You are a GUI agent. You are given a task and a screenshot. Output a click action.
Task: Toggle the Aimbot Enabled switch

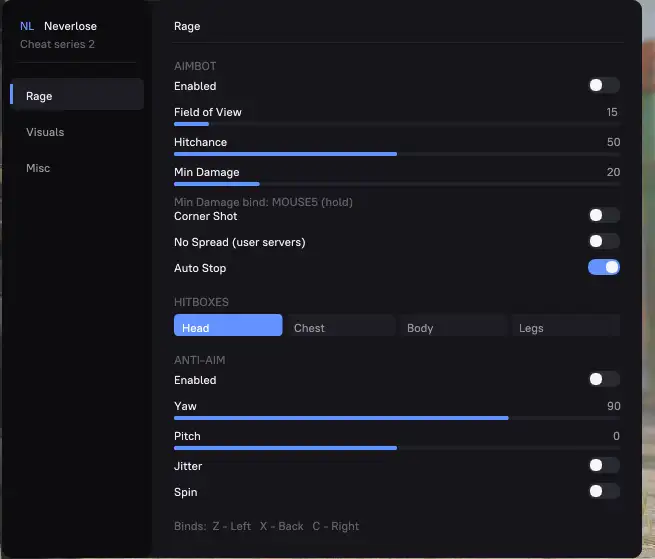(604, 85)
